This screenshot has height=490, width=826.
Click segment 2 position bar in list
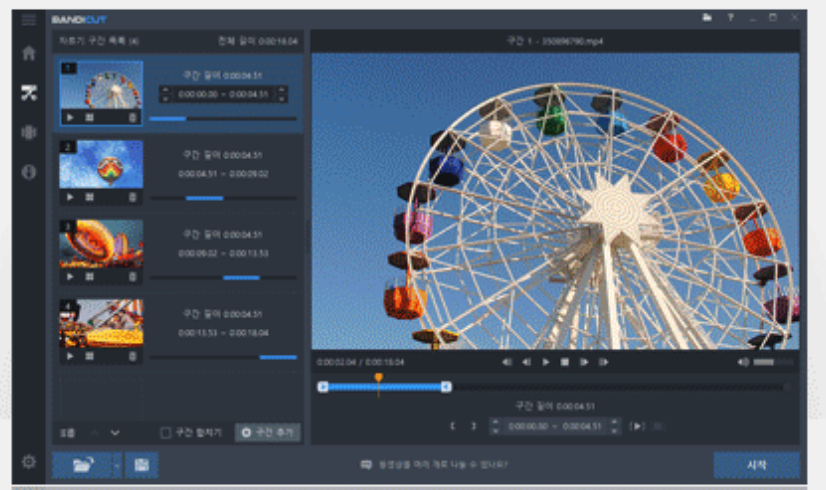tap(223, 198)
